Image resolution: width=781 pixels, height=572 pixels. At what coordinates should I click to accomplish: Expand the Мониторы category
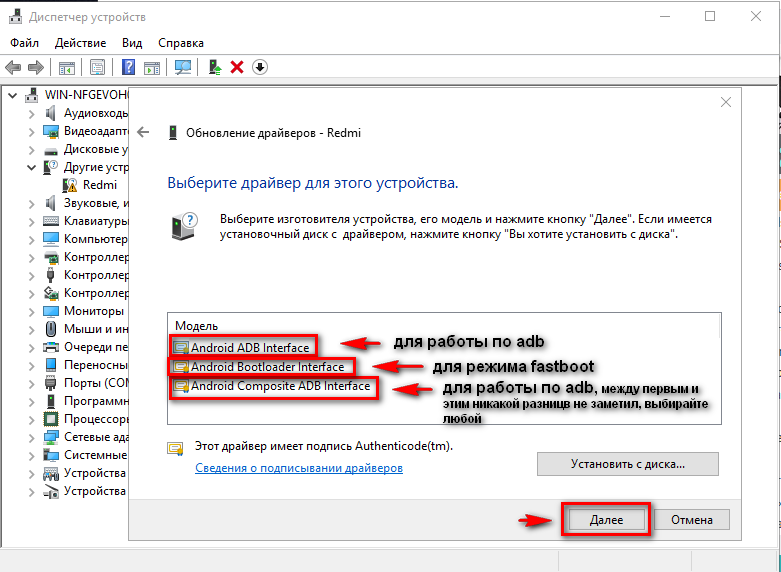(x=31, y=311)
